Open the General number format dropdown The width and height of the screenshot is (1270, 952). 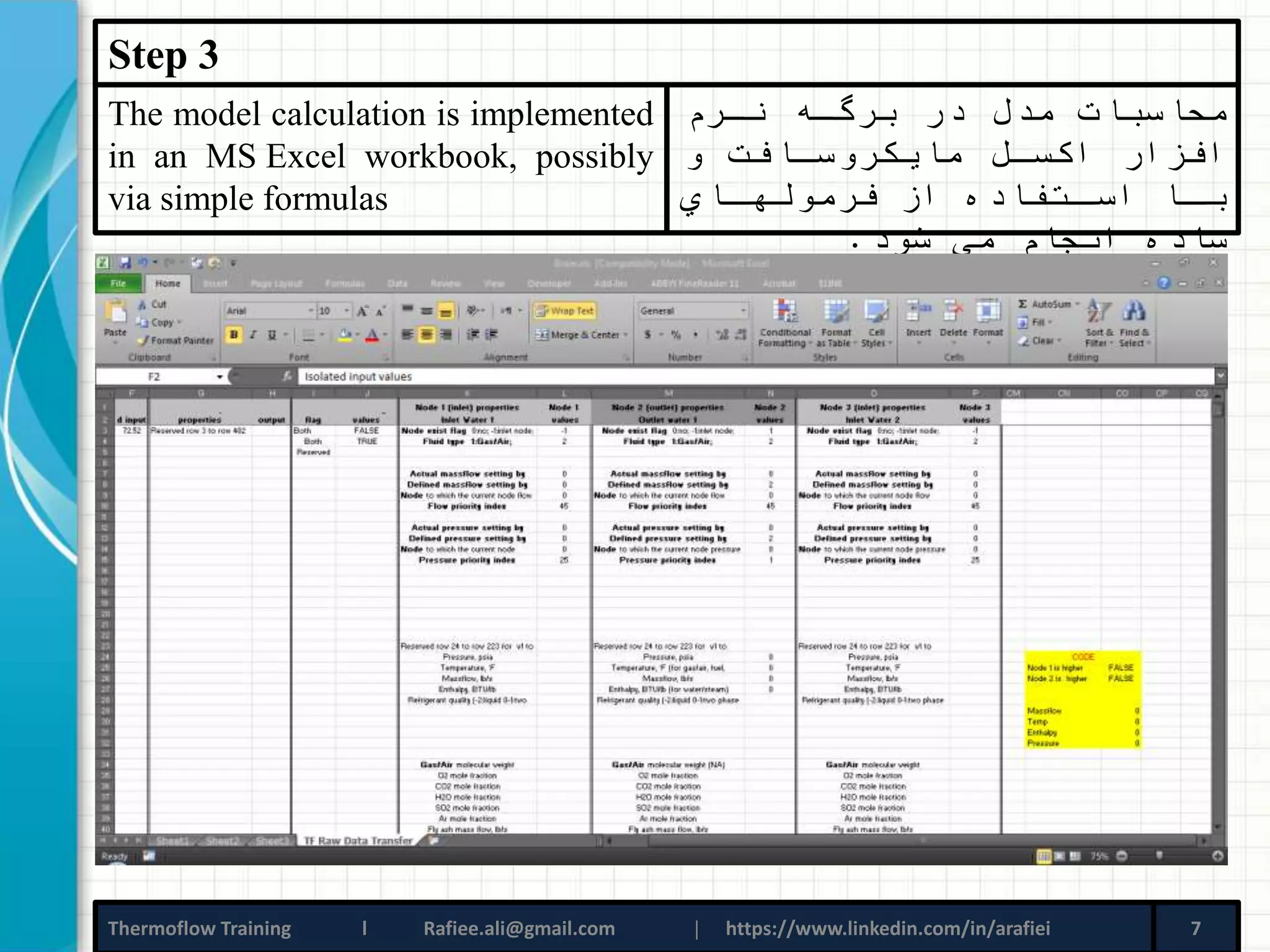pos(743,311)
